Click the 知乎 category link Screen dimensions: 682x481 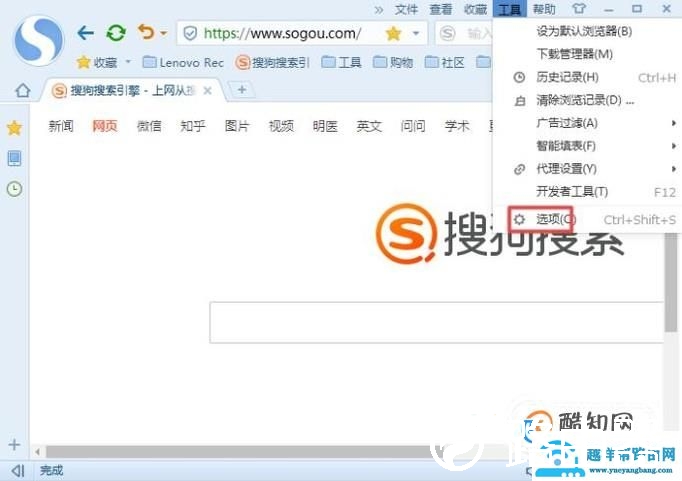coord(193,126)
